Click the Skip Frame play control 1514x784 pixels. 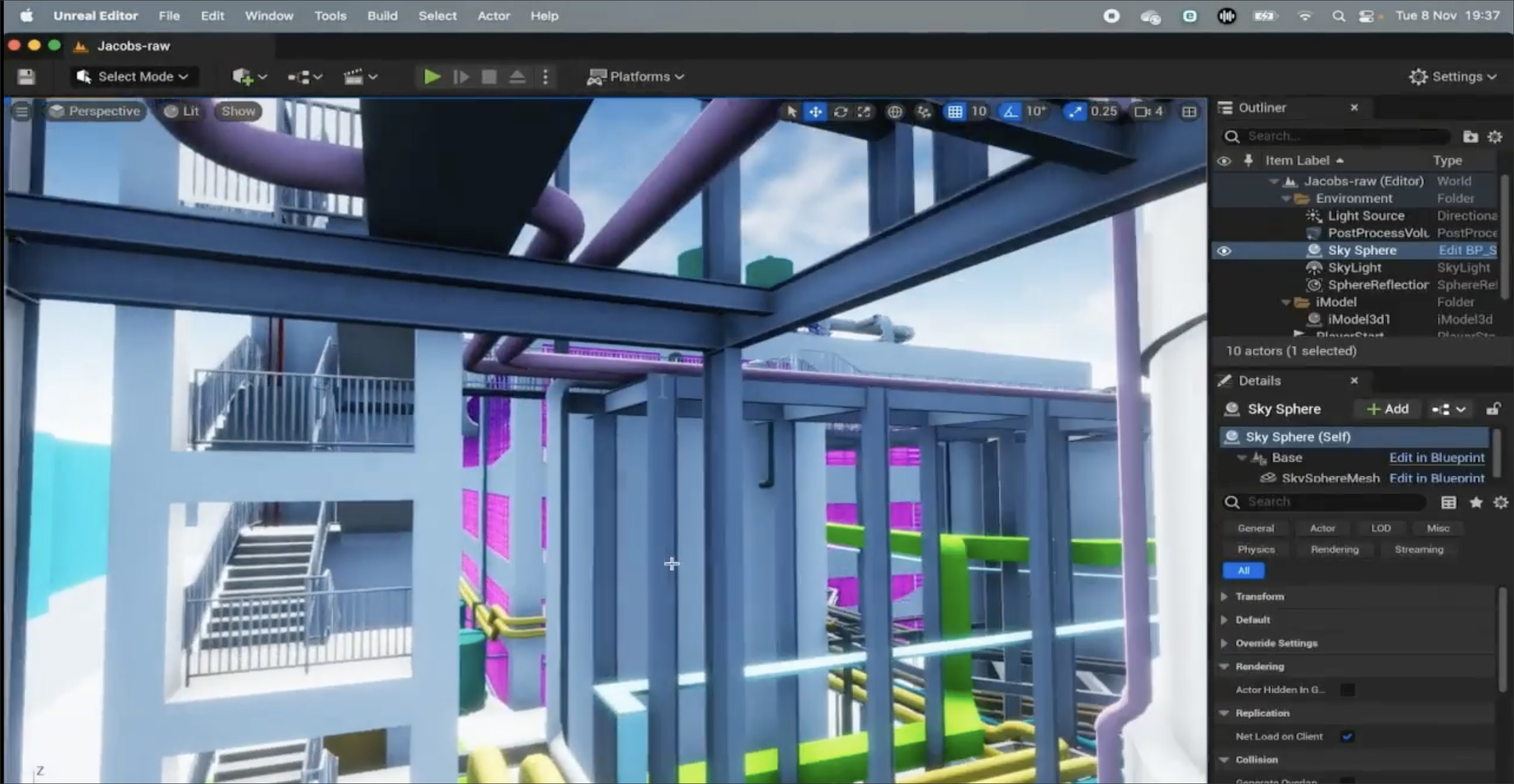tap(462, 77)
